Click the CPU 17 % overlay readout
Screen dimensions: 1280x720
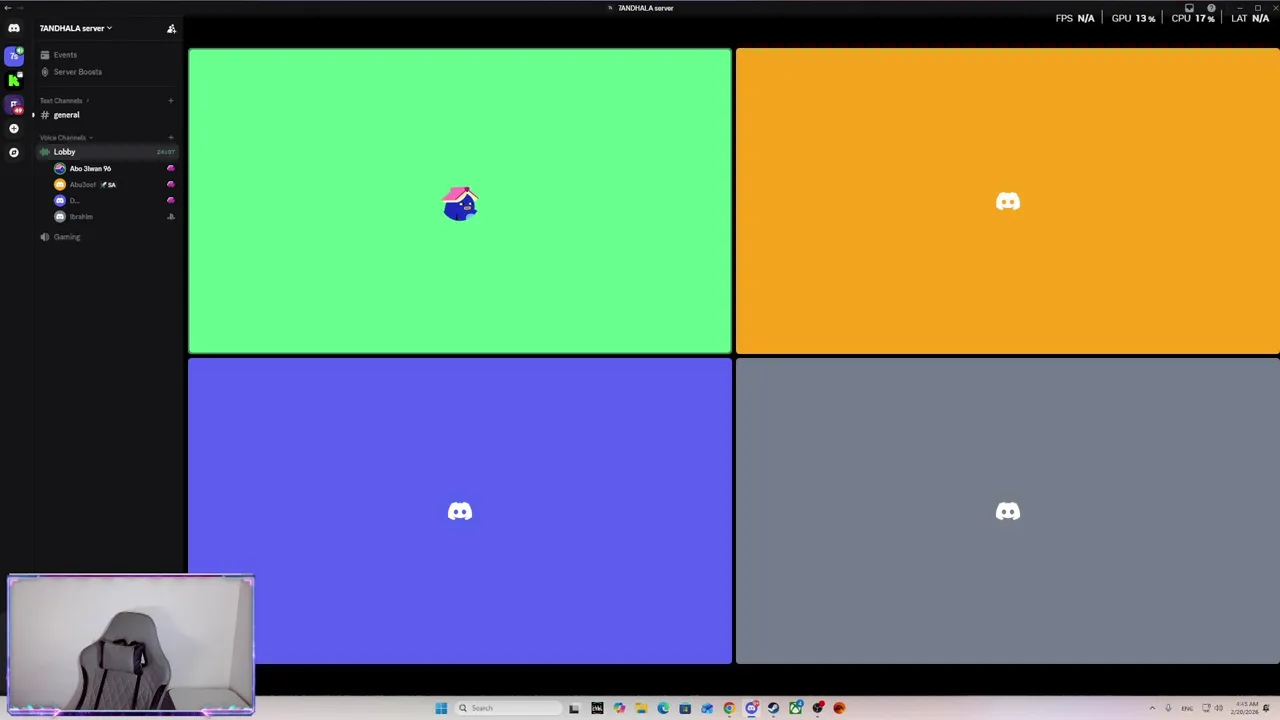pos(1193,18)
